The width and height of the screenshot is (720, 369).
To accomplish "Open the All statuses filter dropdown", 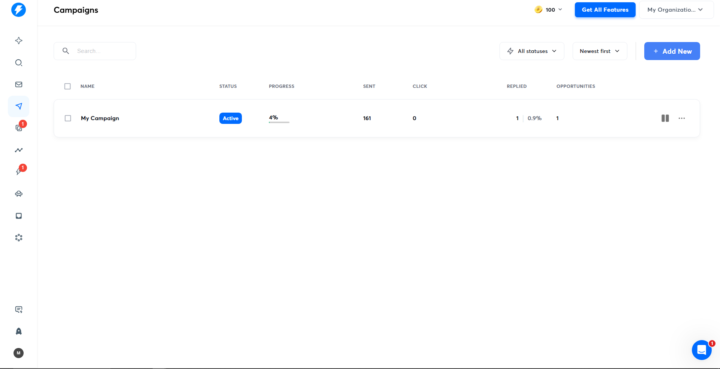I will [x=532, y=51].
